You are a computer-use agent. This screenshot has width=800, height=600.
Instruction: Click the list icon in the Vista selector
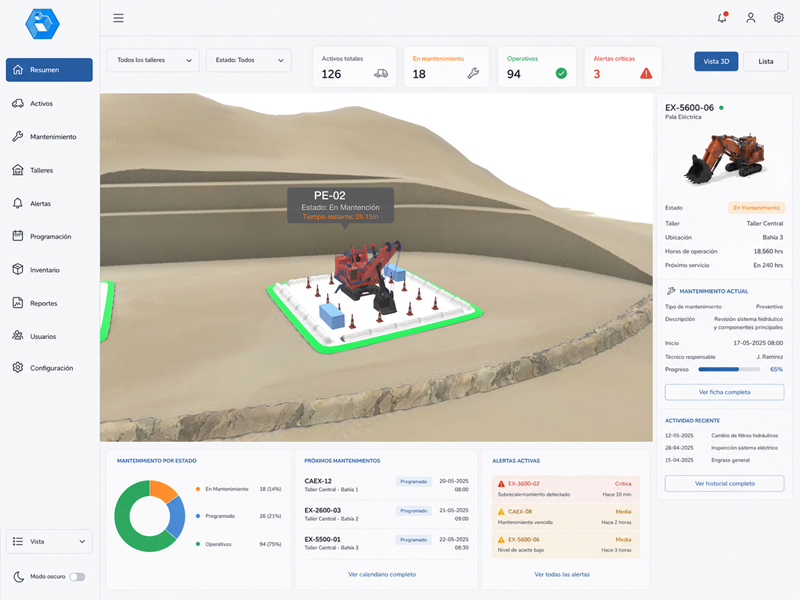coord(18,541)
